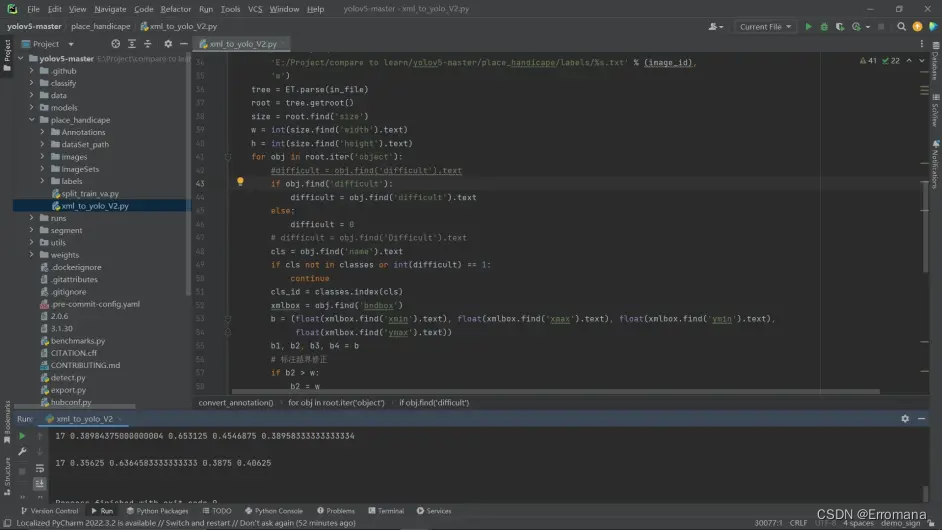Click the Run console vertical scrollbar
Viewport: 942px width, 530px height.
(925, 493)
